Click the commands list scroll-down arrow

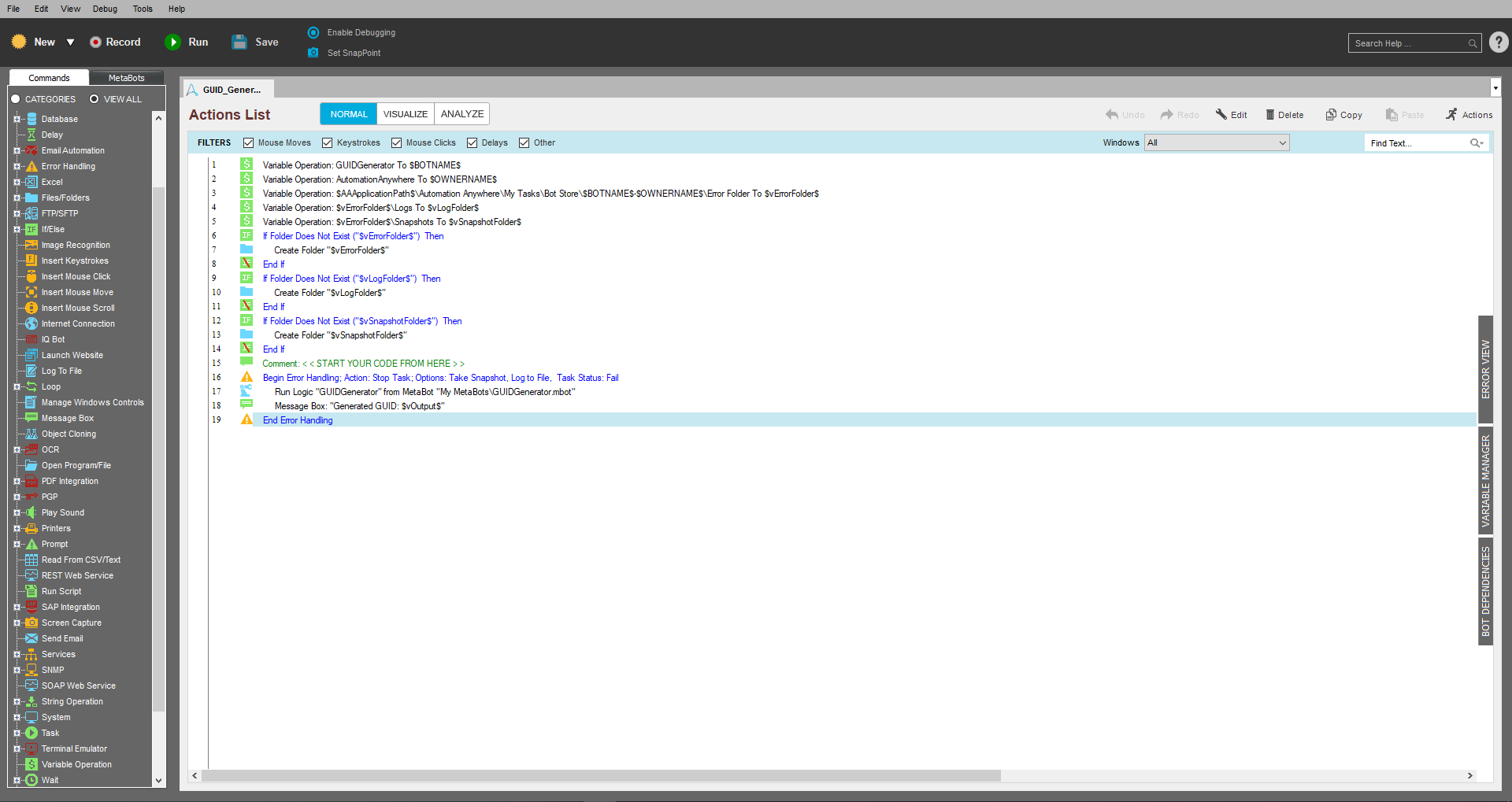pos(158,781)
